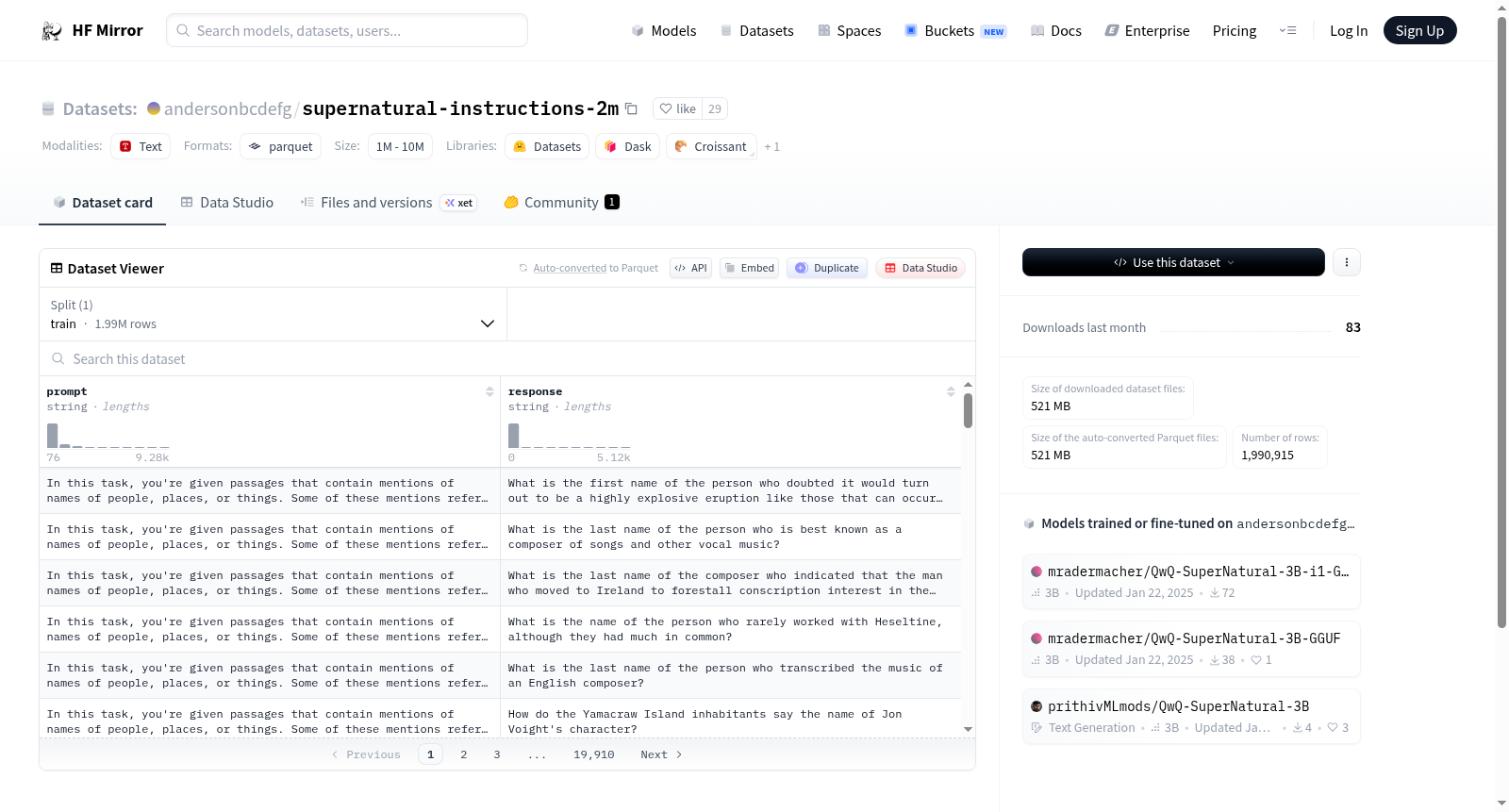
Task: Click the prompt lengths histogram bar
Action: click(53, 435)
